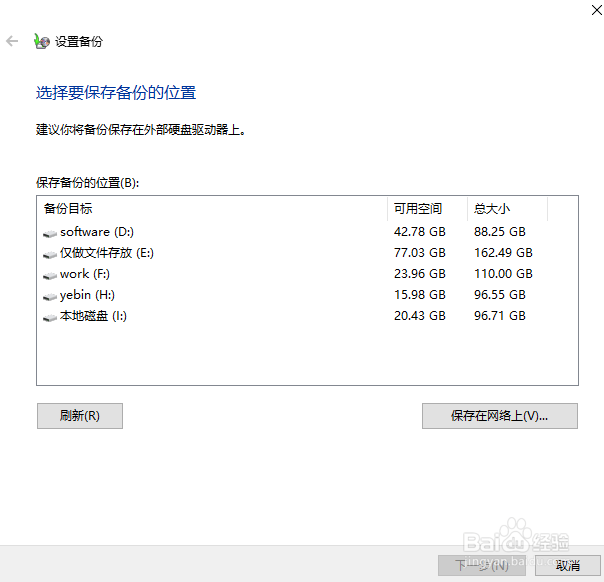Screen dimensions: 604x582
Task: Choose the work (F:) entry text
Action: pos(85,274)
